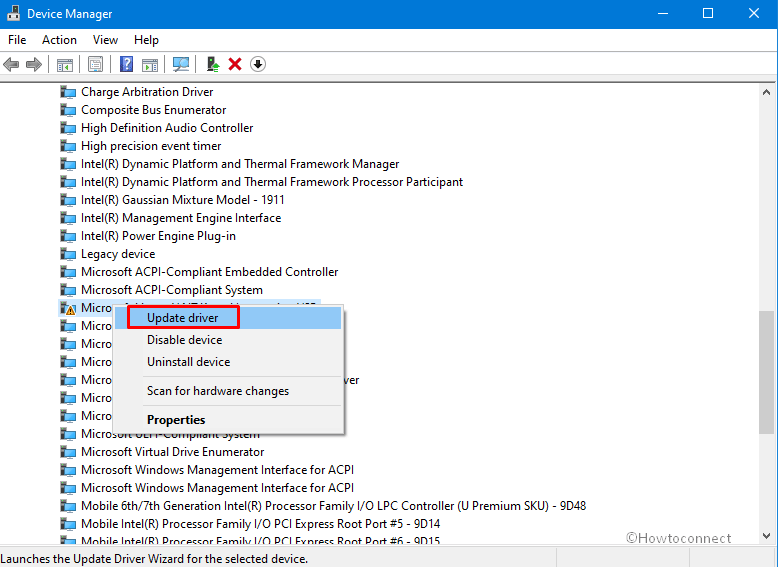
Task: Select Intel(R) Dynamic Platform Thermal Framework Processor Participant
Action: (272, 182)
